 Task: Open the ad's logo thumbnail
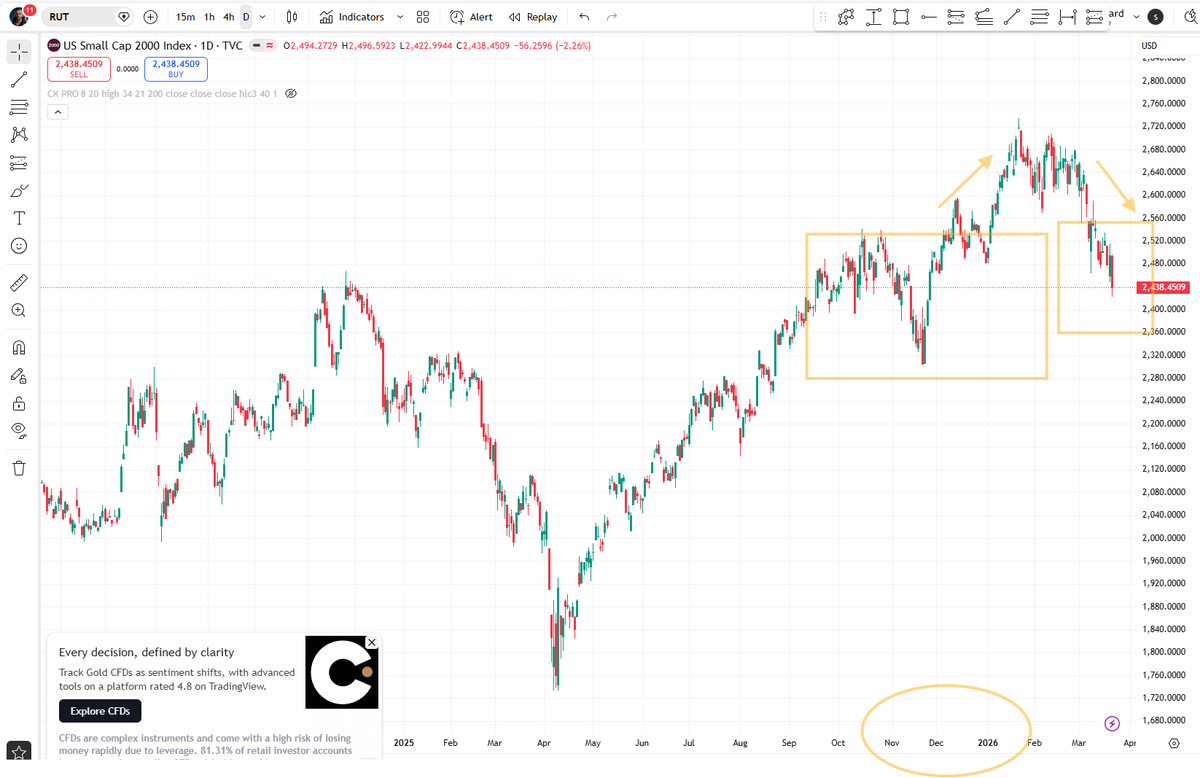342,672
